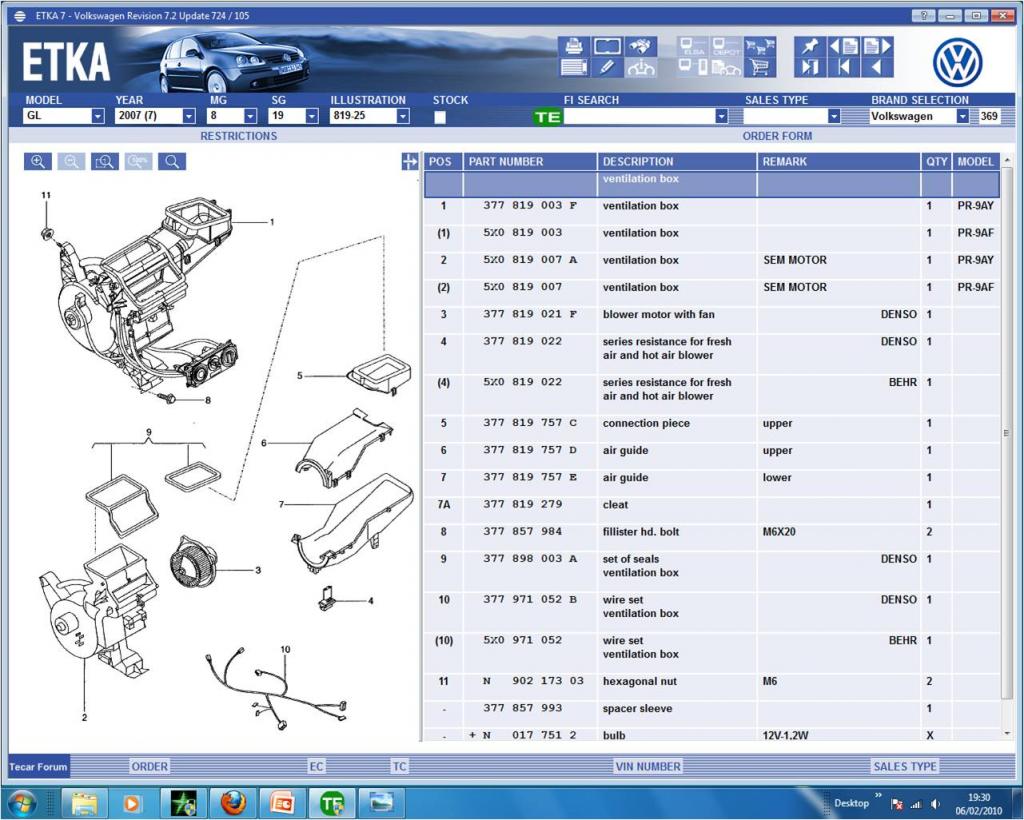Open Firefox from the taskbar
This screenshot has height=820, width=1024.
point(233,803)
